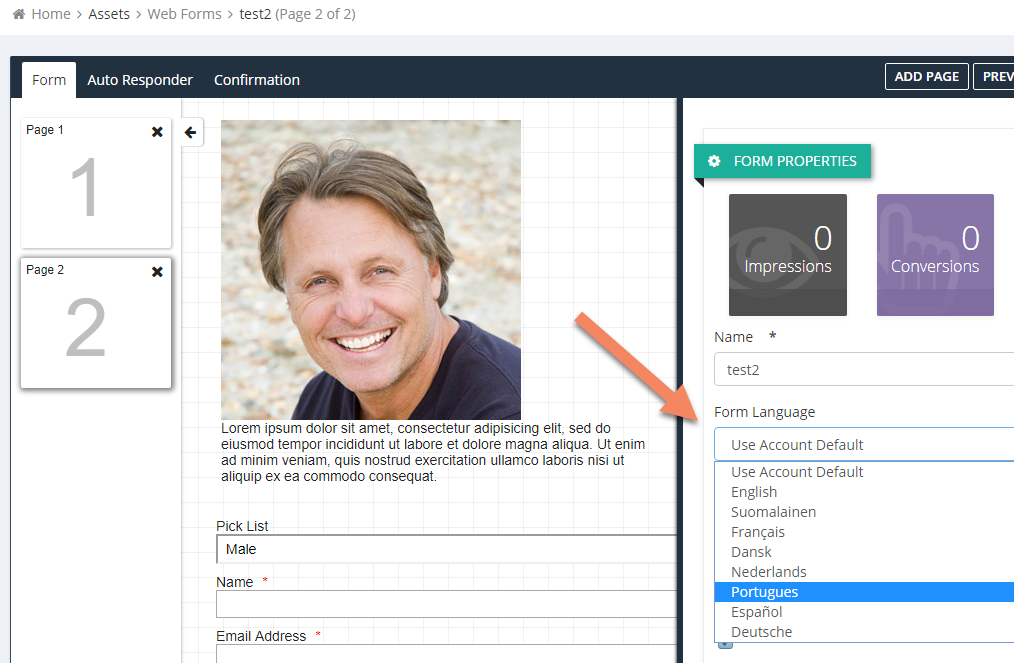1014x663 pixels.
Task: Click the form's Name input field
Action: click(446, 604)
